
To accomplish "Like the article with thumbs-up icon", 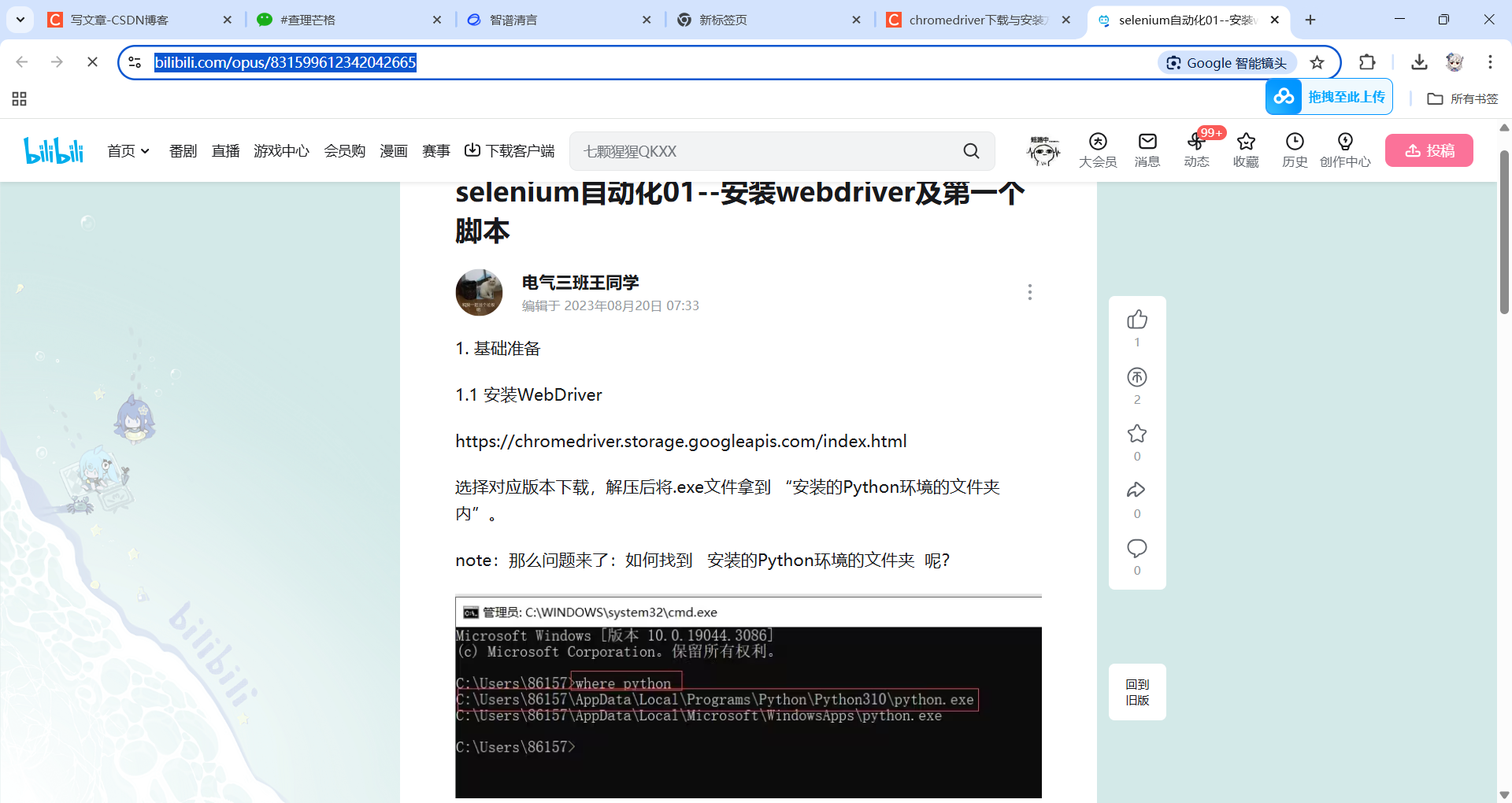I will point(1137,320).
